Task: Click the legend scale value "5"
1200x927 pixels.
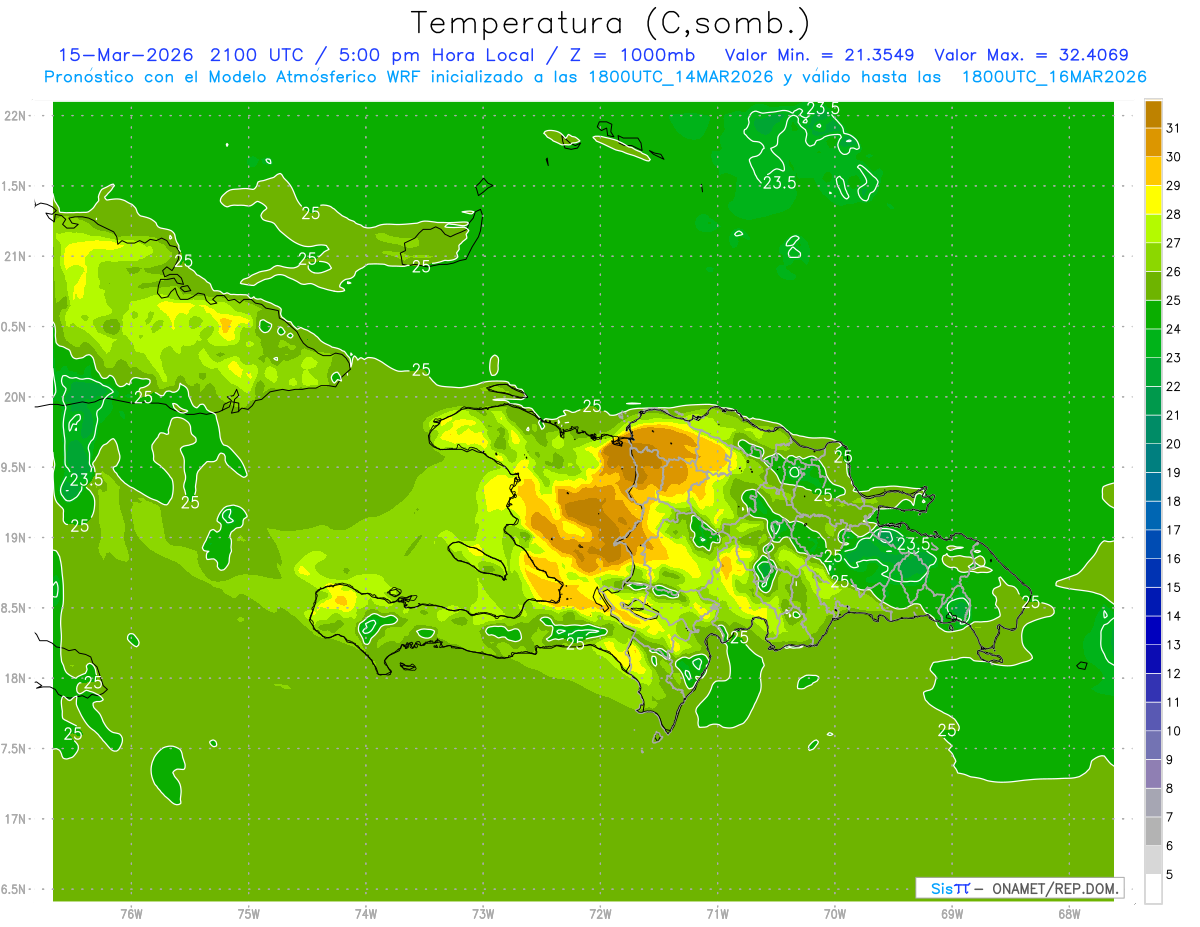Action: [1172, 874]
